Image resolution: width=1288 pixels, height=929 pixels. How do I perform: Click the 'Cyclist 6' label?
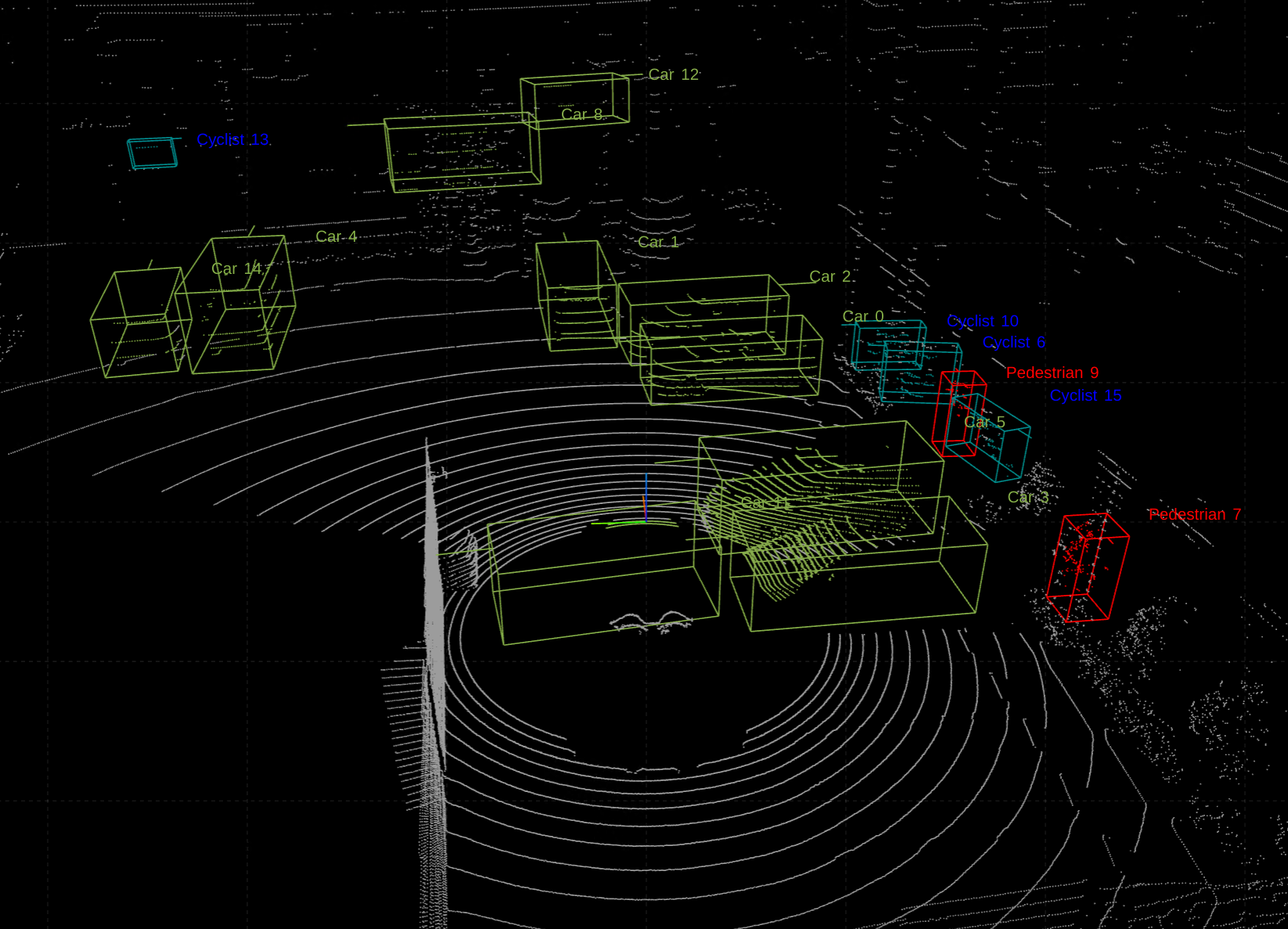click(x=1013, y=342)
